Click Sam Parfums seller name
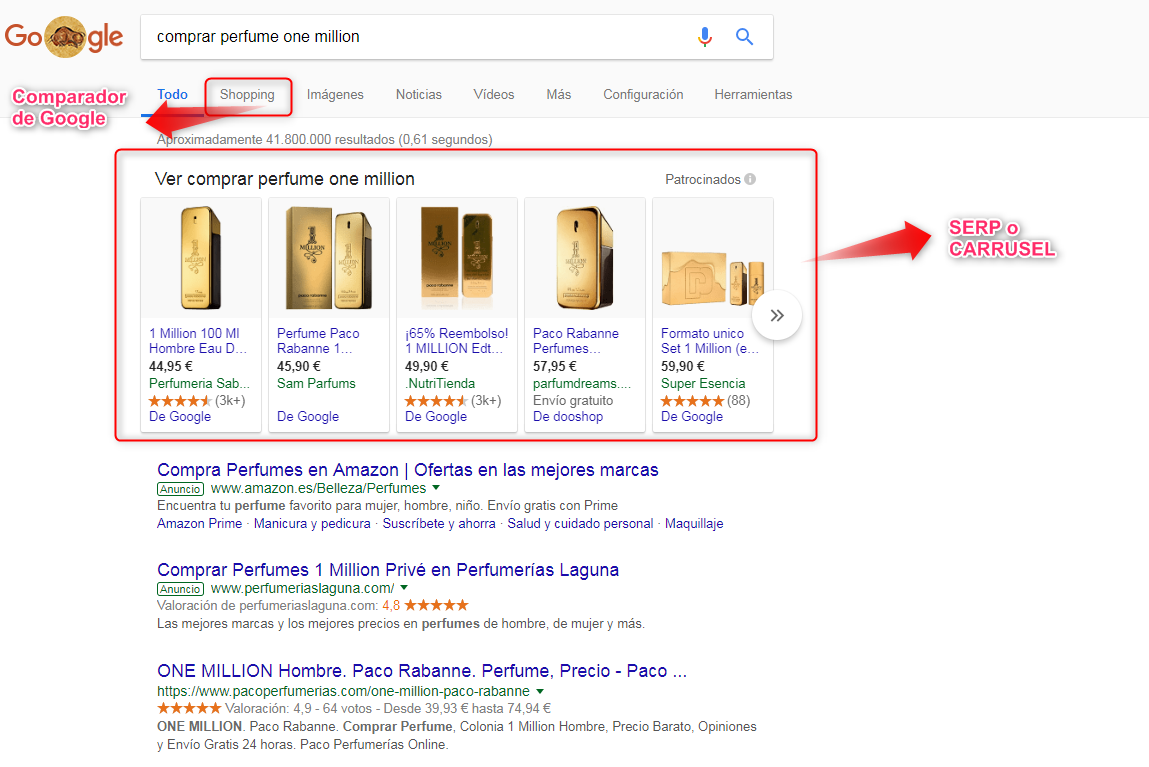 [316, 383]
